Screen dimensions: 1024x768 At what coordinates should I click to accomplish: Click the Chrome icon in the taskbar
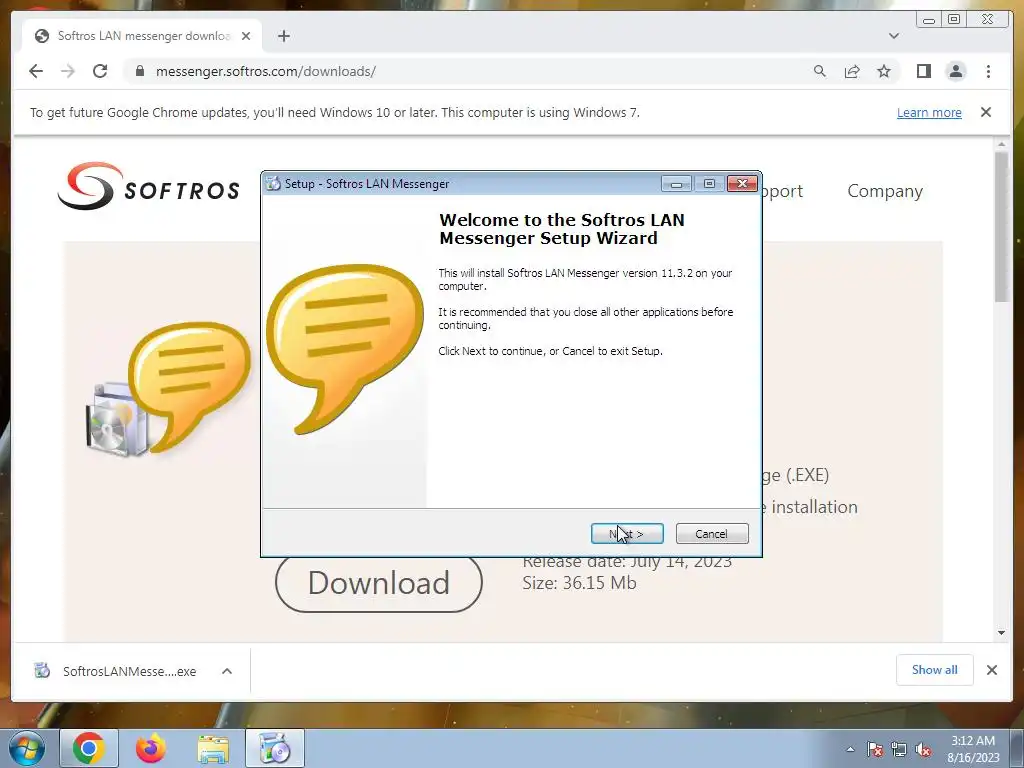click(89, 749)
